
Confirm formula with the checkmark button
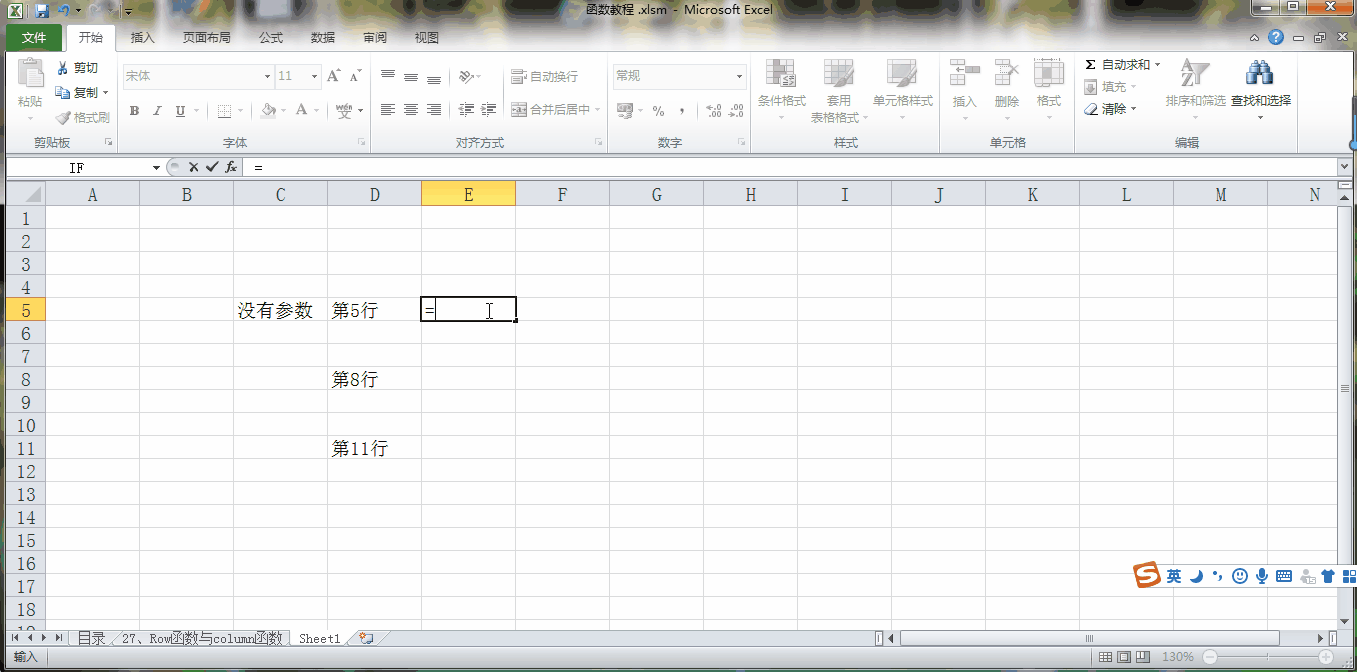[x=211, y=167]
